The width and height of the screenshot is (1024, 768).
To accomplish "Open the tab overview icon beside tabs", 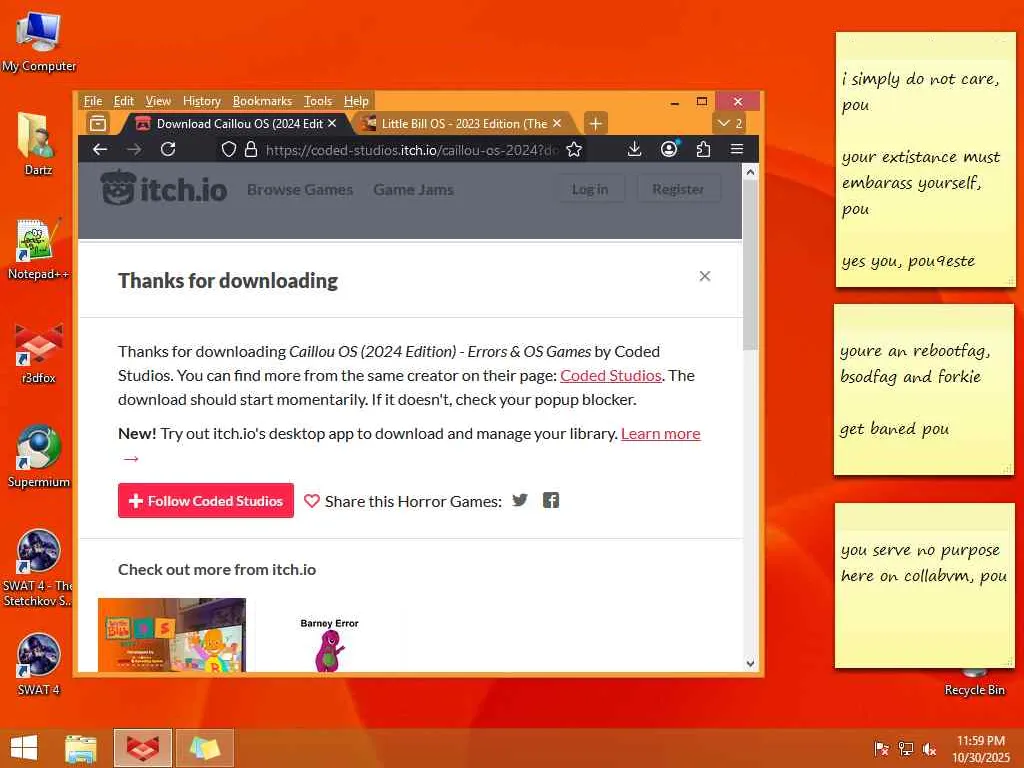I will 98,123.
